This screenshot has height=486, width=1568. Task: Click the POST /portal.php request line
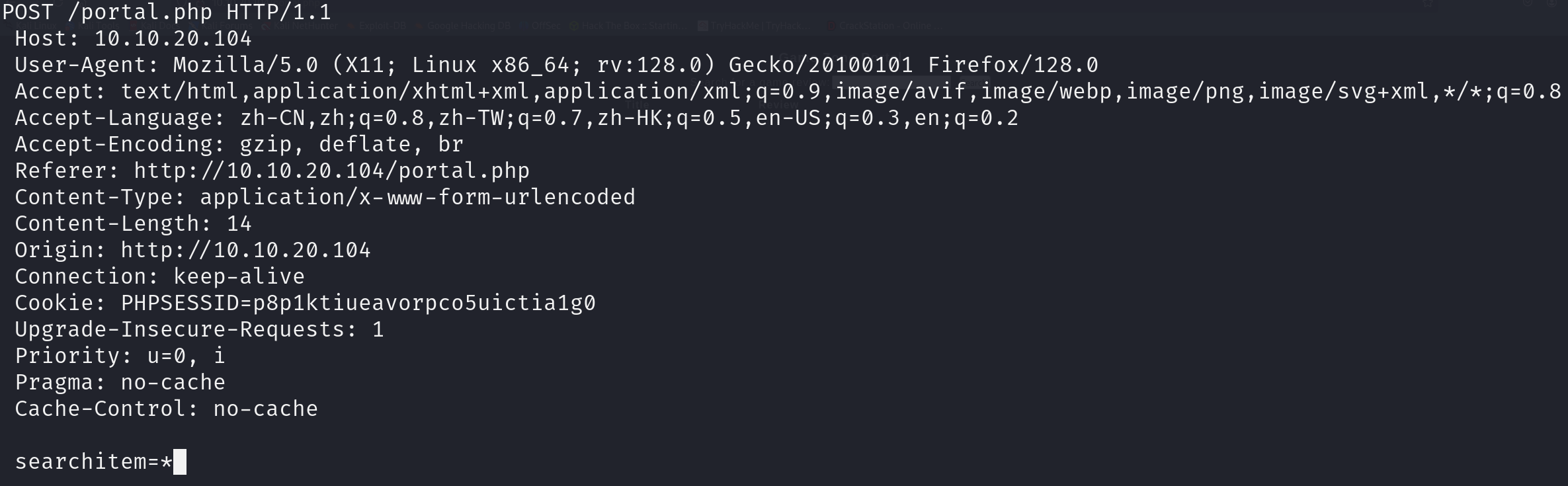(x=167, y=13)
